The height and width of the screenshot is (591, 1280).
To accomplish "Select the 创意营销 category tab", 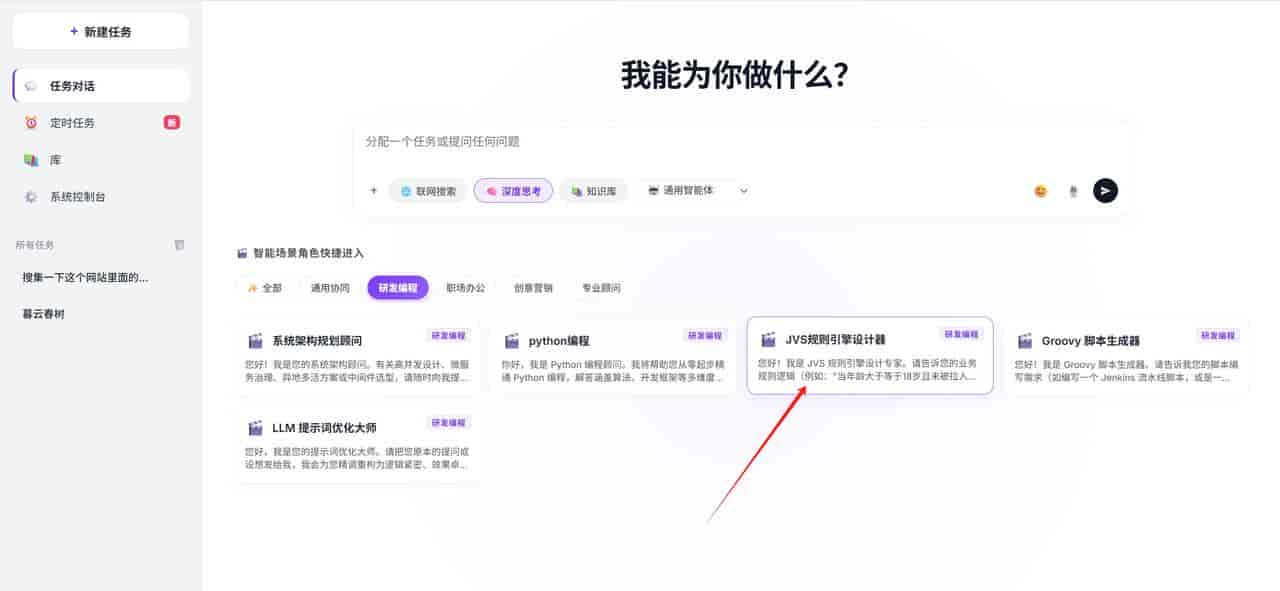I will pos(534,288).
